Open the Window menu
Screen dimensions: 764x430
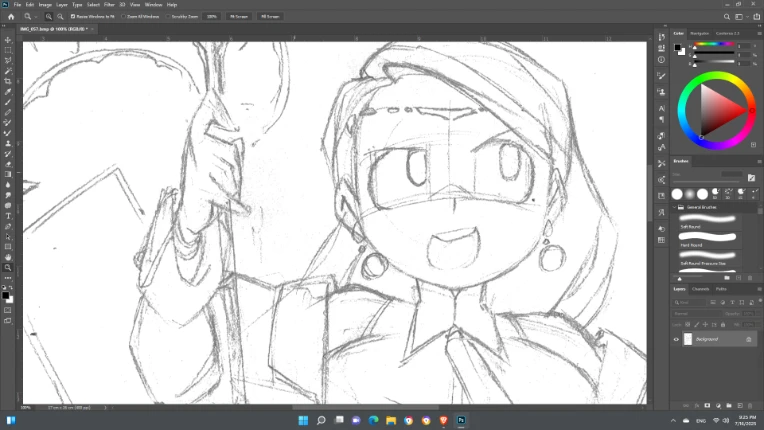pyautogui.click(x=153, y=5)
